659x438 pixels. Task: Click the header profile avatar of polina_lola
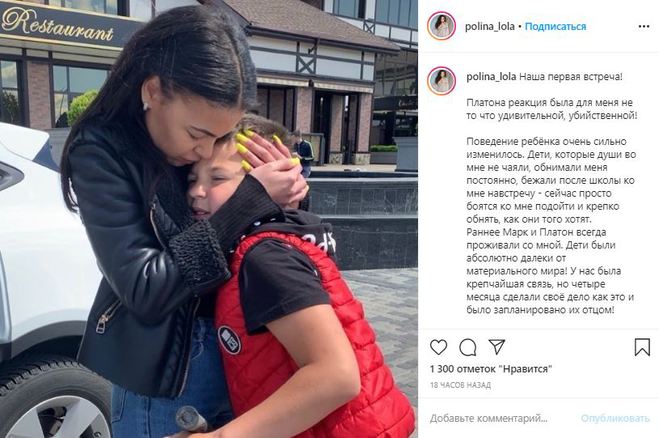pos(441,26)
